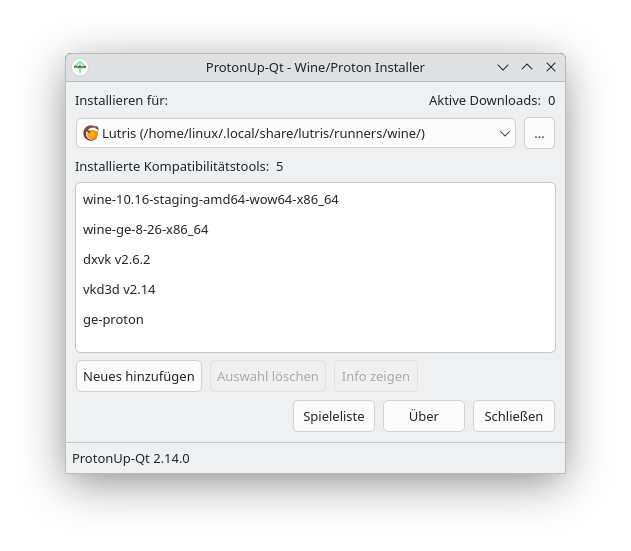This screenshot has width=631, height=551.
Task: Minimize the window with the down chevron
Action: (x=503, y=67)
